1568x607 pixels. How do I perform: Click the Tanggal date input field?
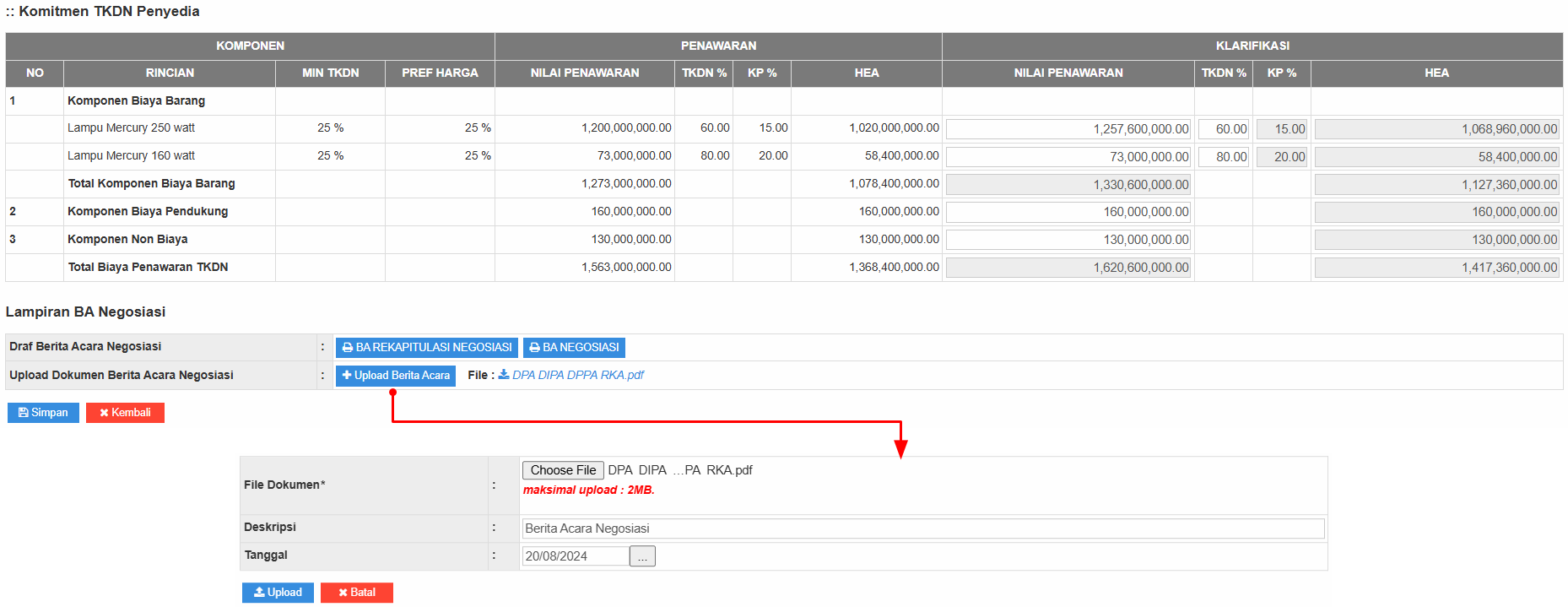(x=576, y=556)
